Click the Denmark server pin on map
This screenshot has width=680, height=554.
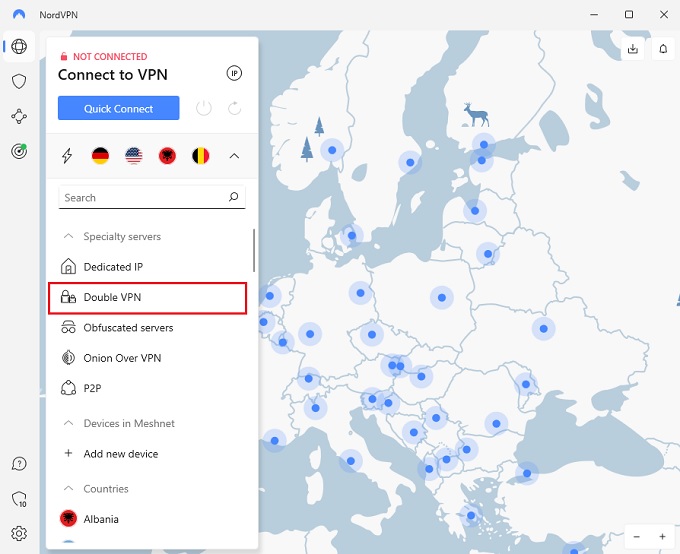pyautogui.click(x=352, y=236)
